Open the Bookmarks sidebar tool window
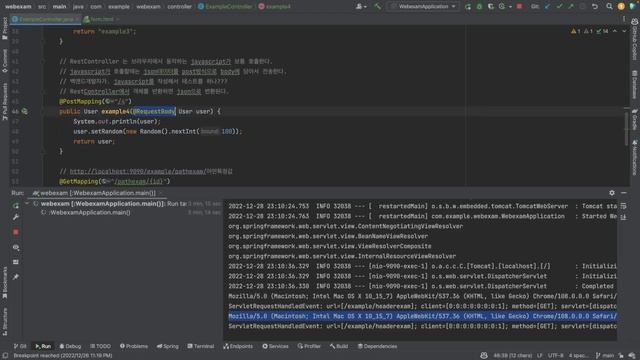The width and height of the screenshot is (640, 360). point(5,282)
